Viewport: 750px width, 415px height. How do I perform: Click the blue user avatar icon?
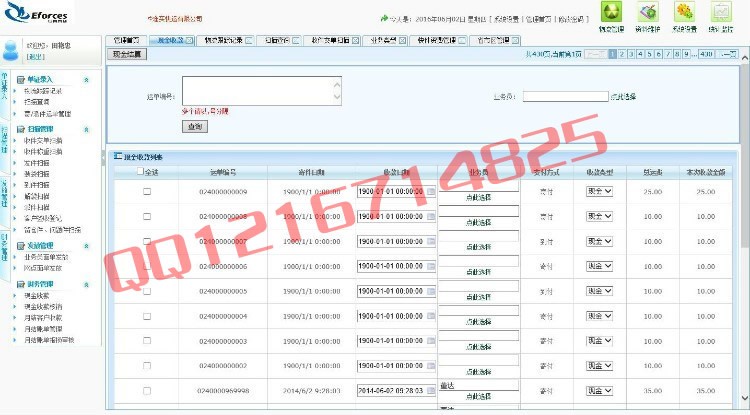11,50
